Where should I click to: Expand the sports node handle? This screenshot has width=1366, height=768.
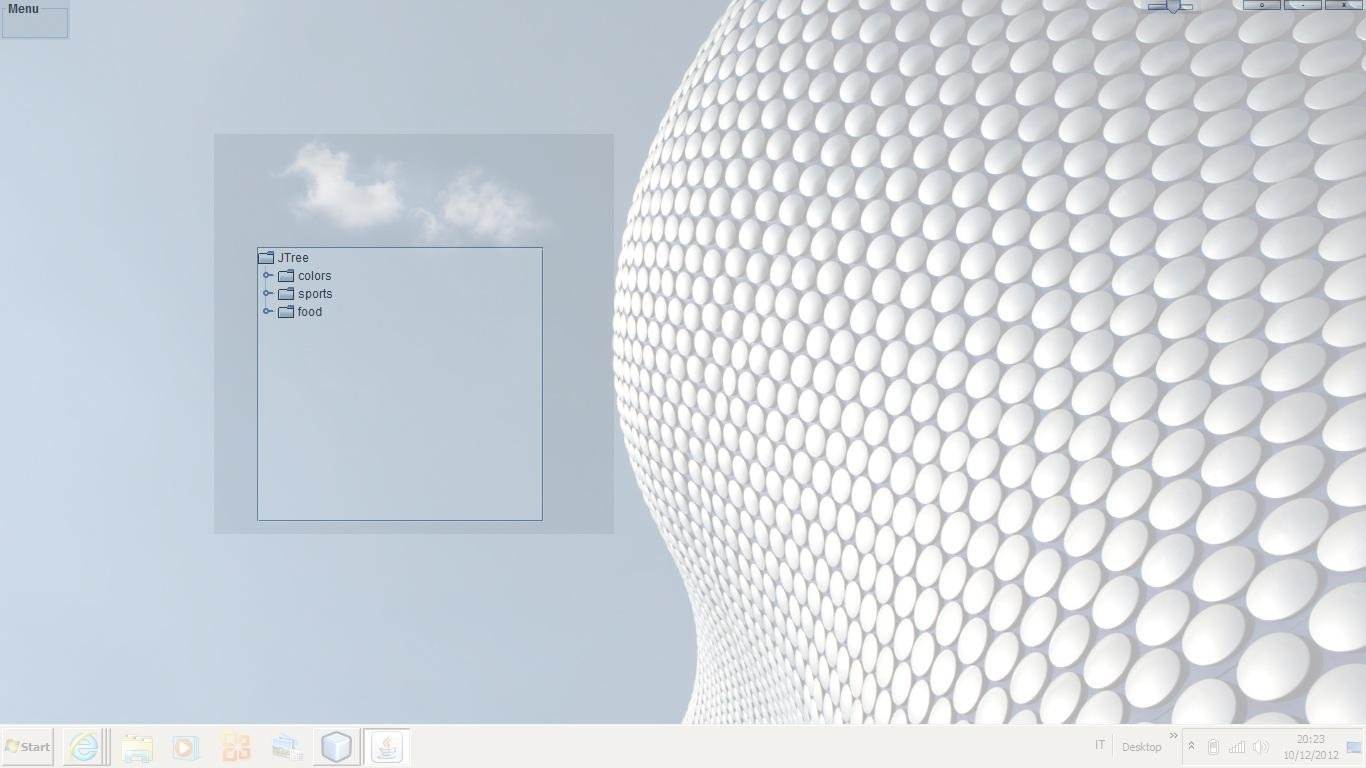(x=268, y=294)
